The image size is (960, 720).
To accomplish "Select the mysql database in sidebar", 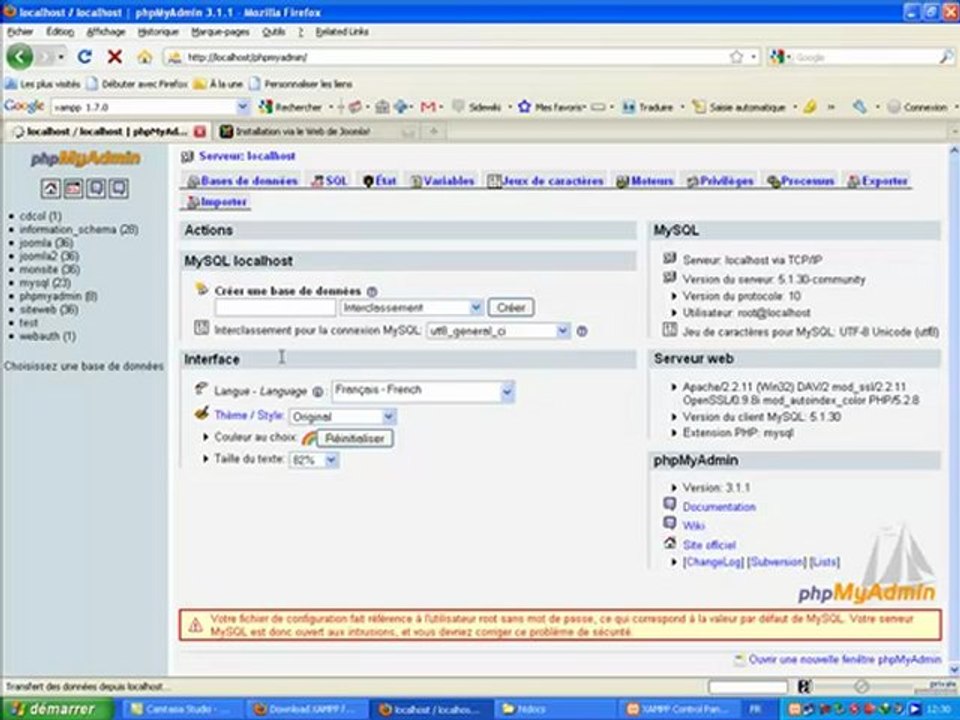I will click(x=45, y=283).
